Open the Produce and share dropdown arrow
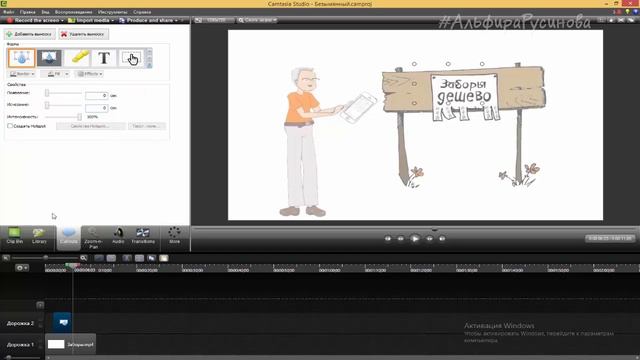This screenshot has width=640, height=360. pyautogui.click(x=176, y=20)
